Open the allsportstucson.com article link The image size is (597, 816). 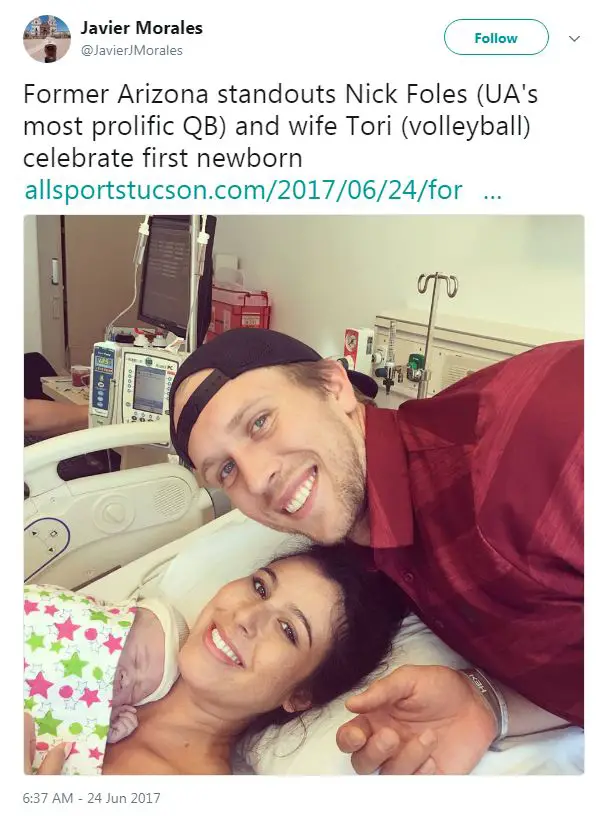click(x=244, y=190)
